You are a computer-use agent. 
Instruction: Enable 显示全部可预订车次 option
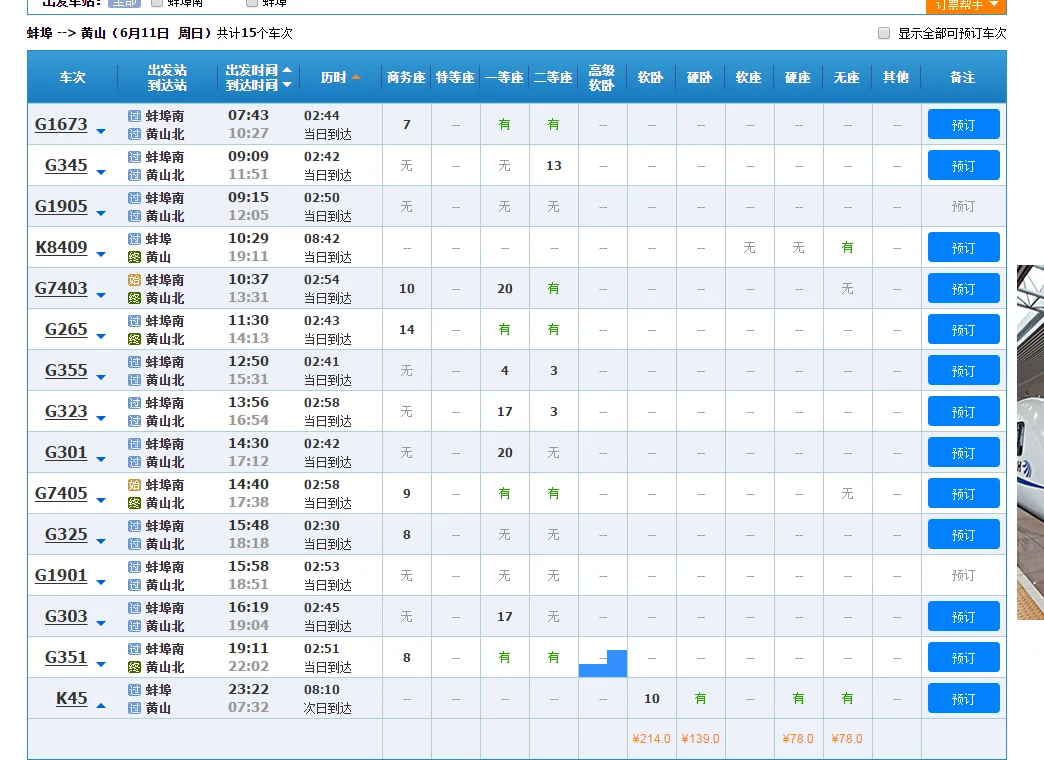884,33
